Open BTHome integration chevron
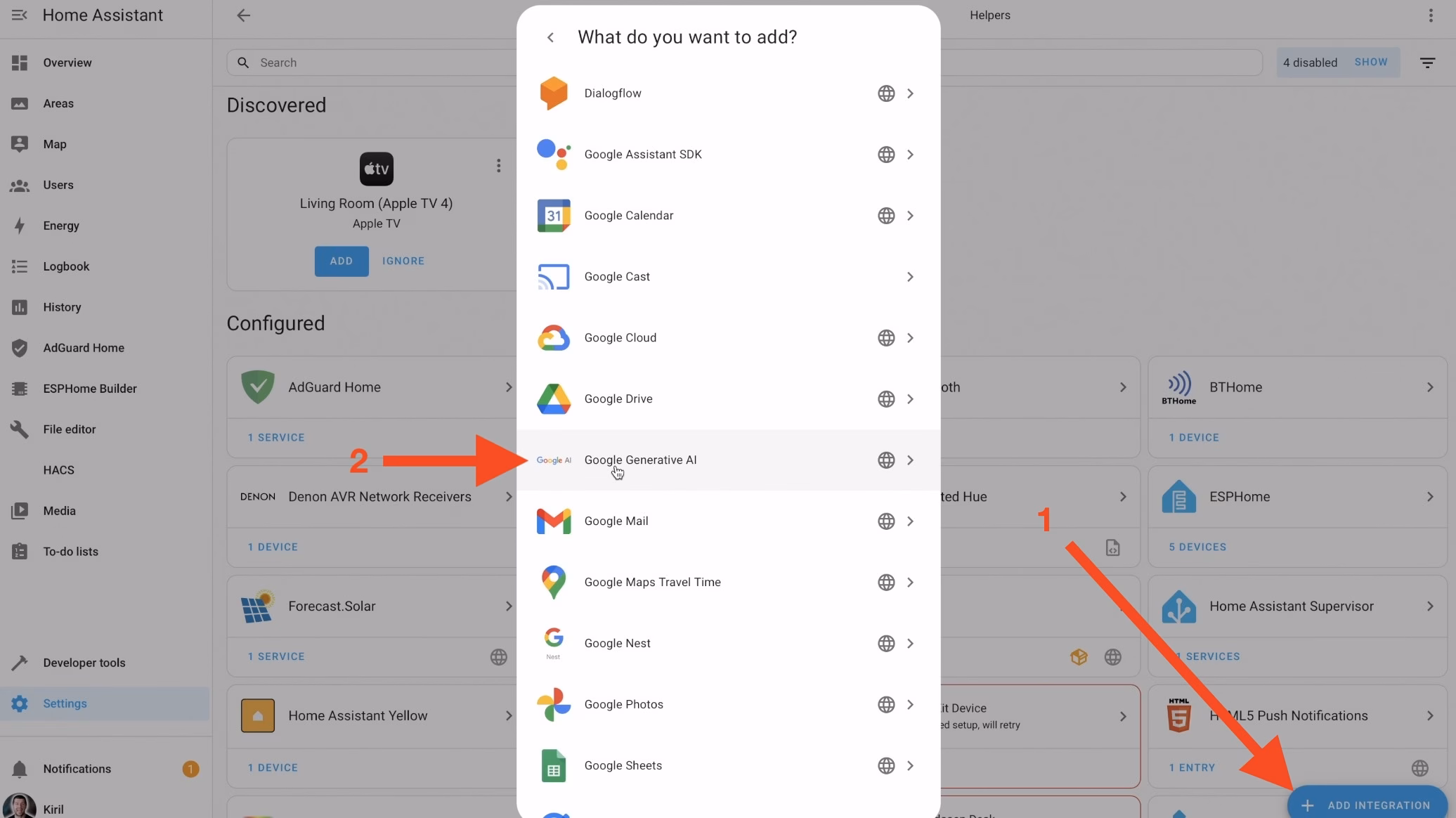Viewport: 1456px width, 818px height. coord(1430,387)
